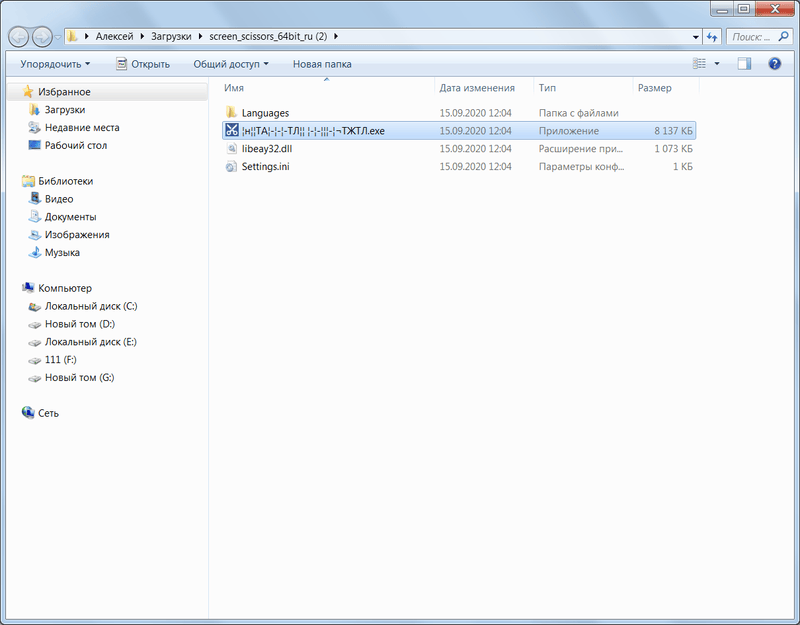Open the Видео library
This screenshot has width=800, height=625.
[x=59, y=199]
